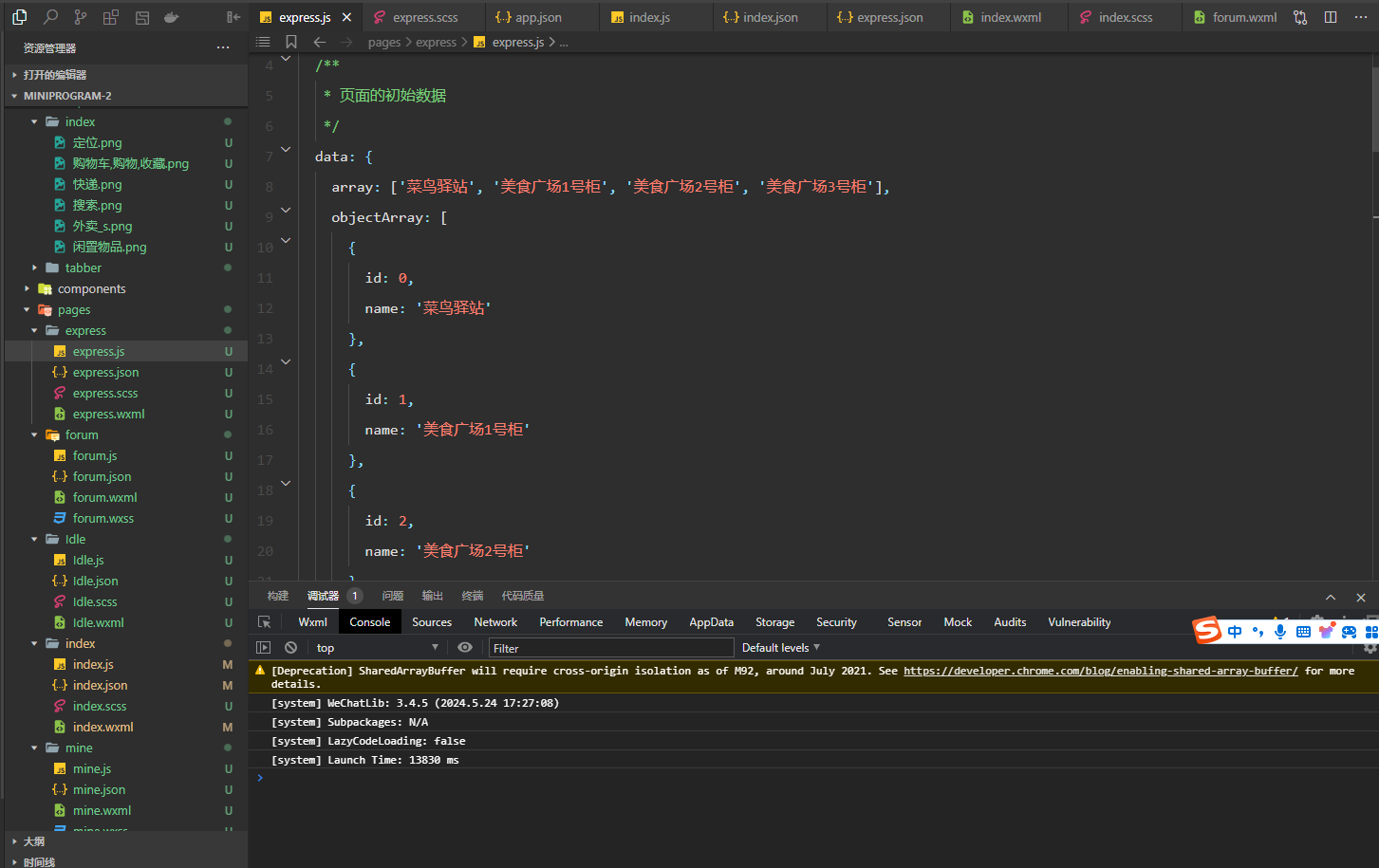Open the Explorer panel ellipsis menu
Viewport: 1379px width, 868px height.
[x=223, y=47]
